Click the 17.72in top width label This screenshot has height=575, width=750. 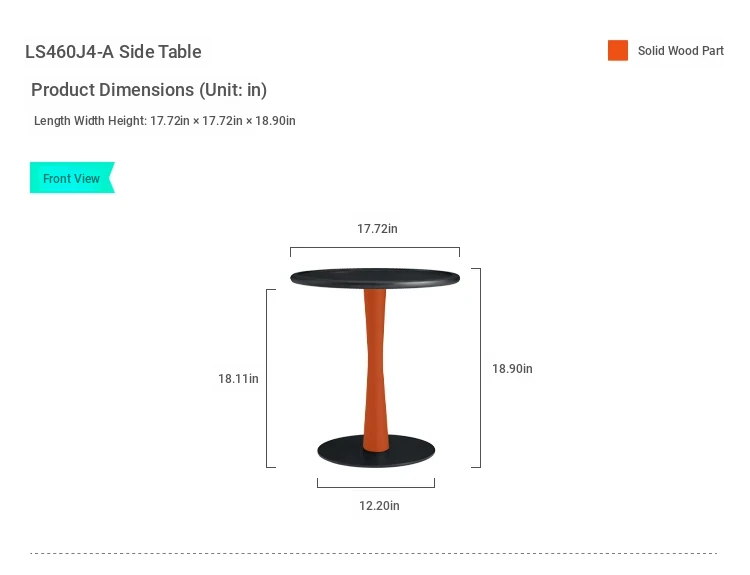pyautogui.click(x=377, y=229)
